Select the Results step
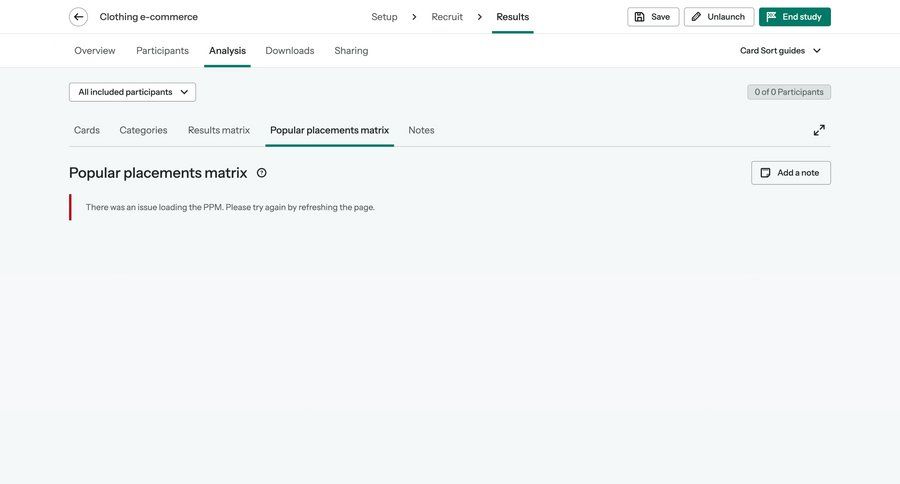900x484 pixels. point(512,17)
